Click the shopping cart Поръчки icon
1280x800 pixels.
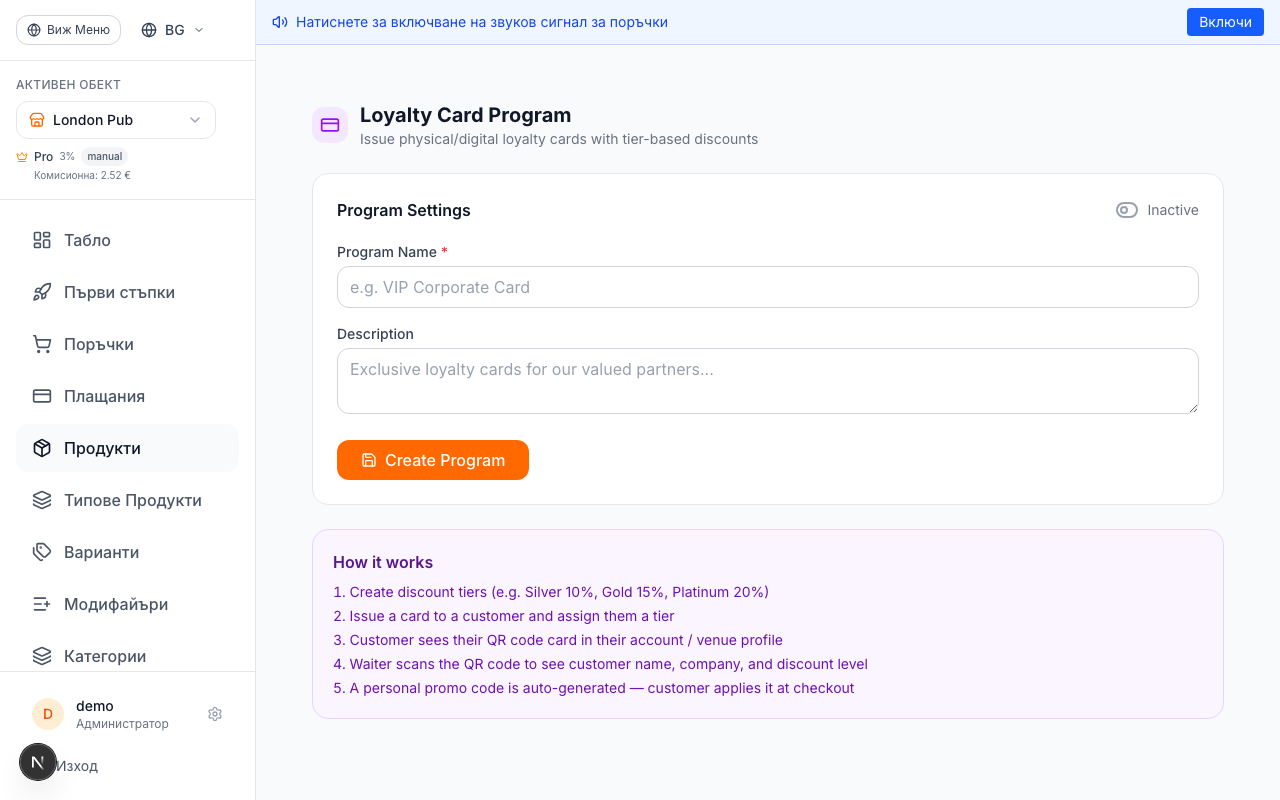[42, 344]
